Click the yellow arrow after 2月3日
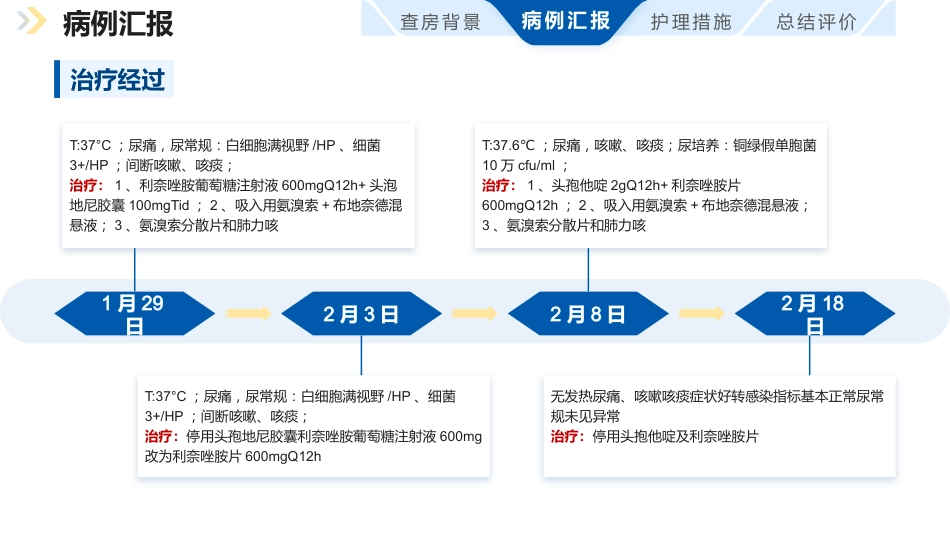The width and height of the screenshot is (950, 535). 474,313
